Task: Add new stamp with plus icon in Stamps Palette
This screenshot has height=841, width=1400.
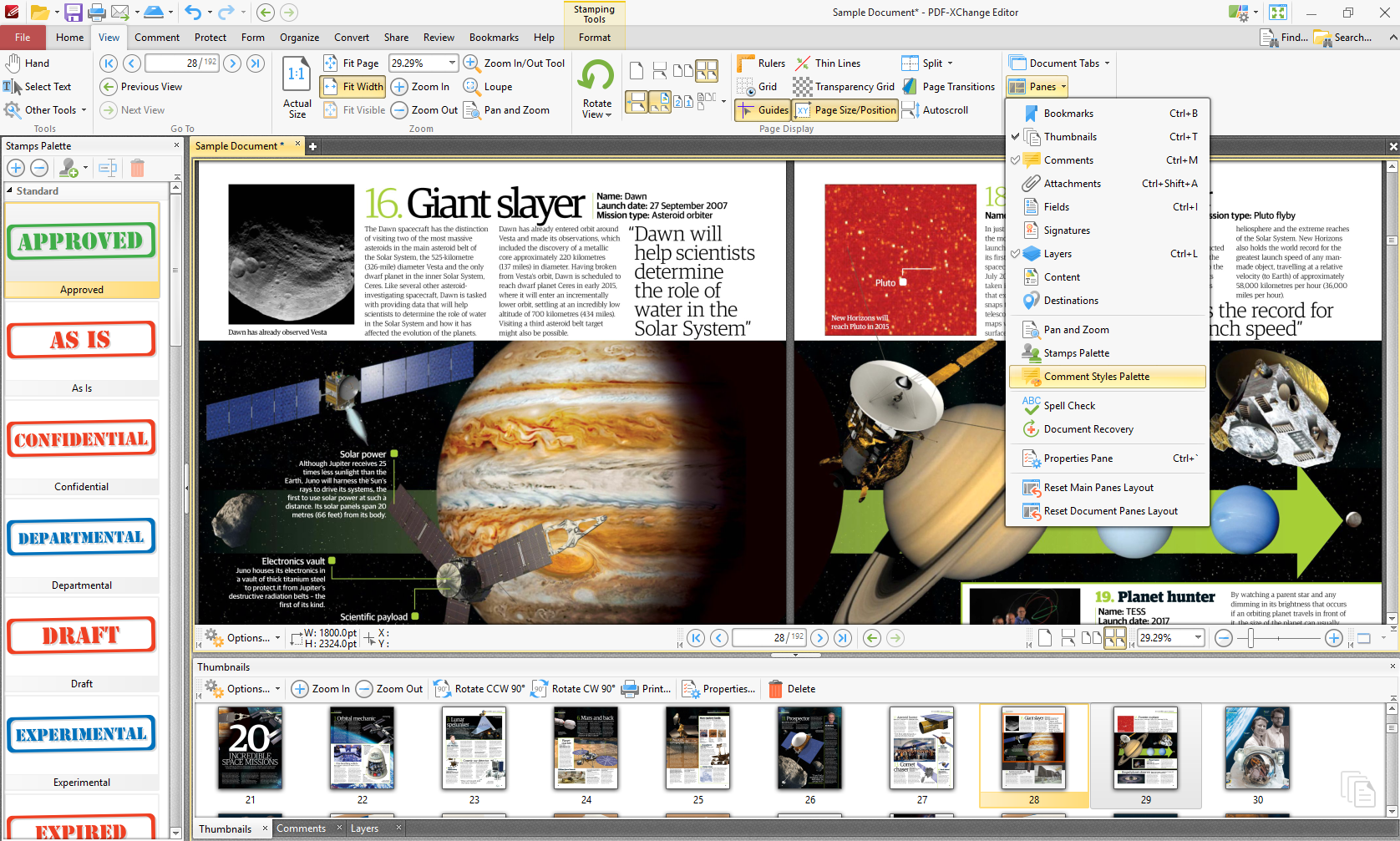Action: 16,168
